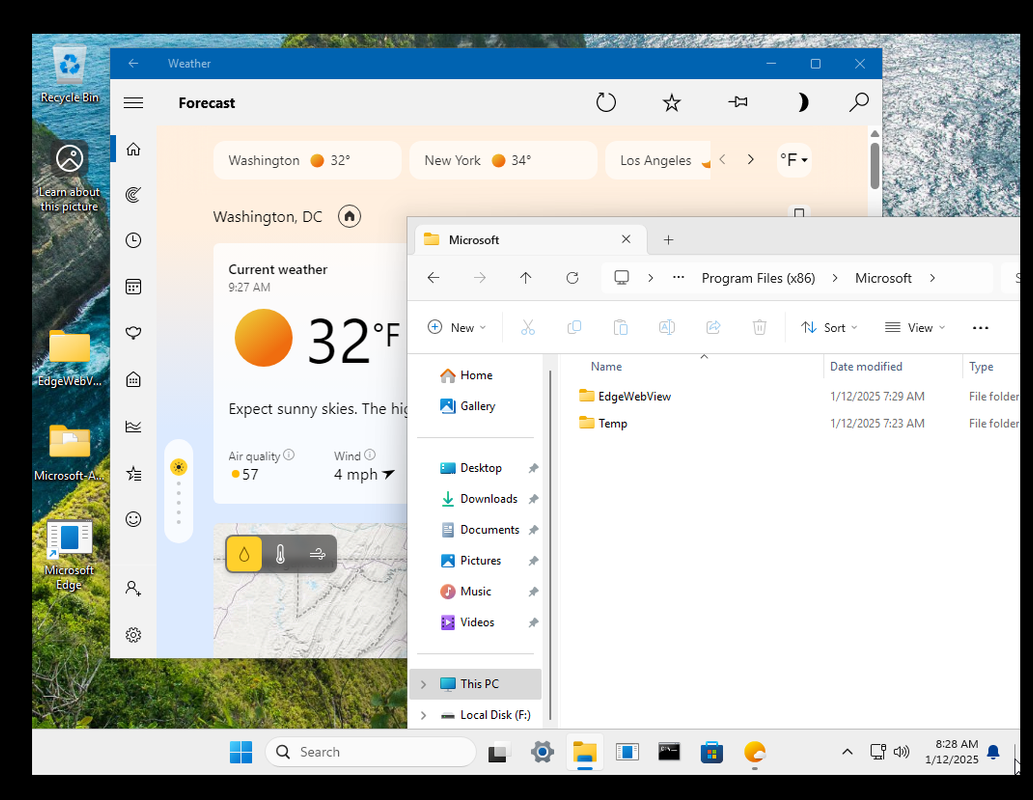Image resolution: width=1033 pixels, height=800 pixels.
Task: Click the Air quality info icon
Action: tap(289, 455)
